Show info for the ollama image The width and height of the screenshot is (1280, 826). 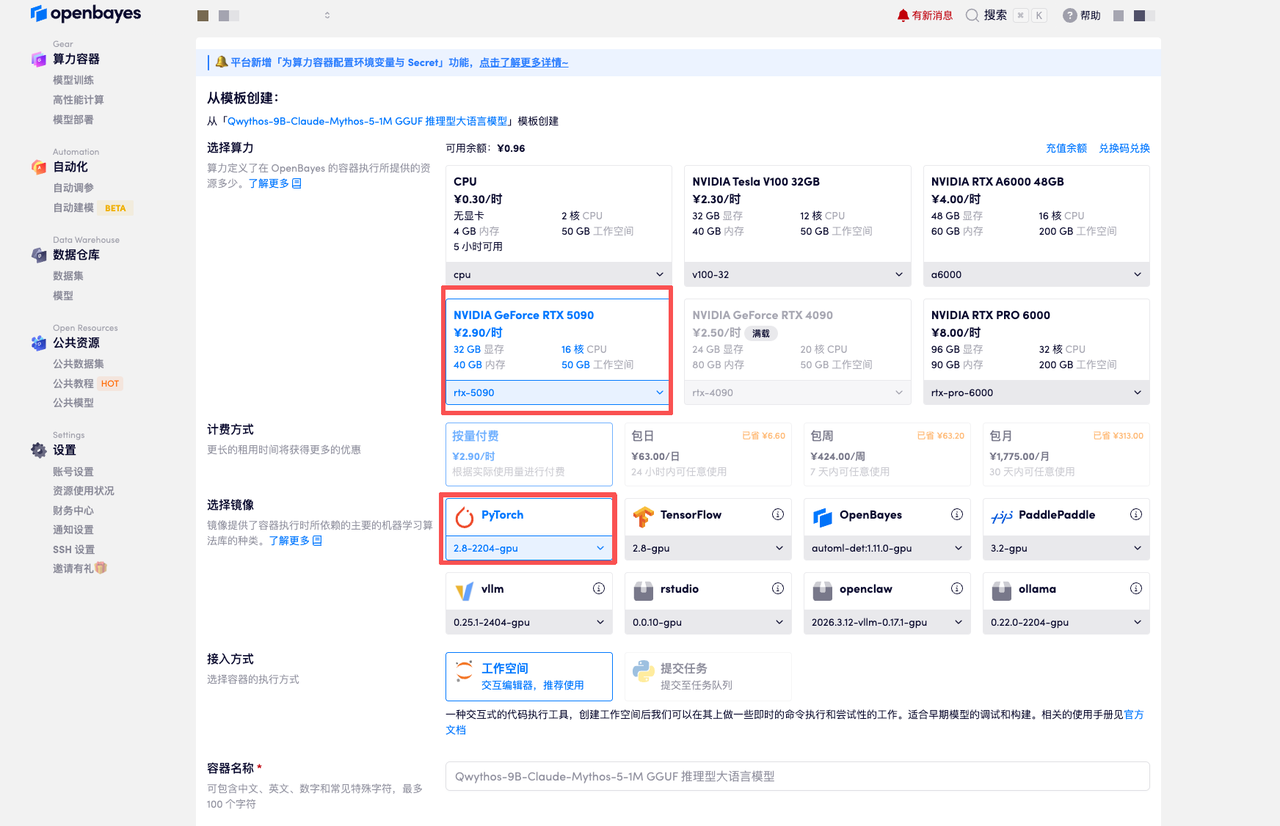pyautogui.click(x=1136, y=589)
